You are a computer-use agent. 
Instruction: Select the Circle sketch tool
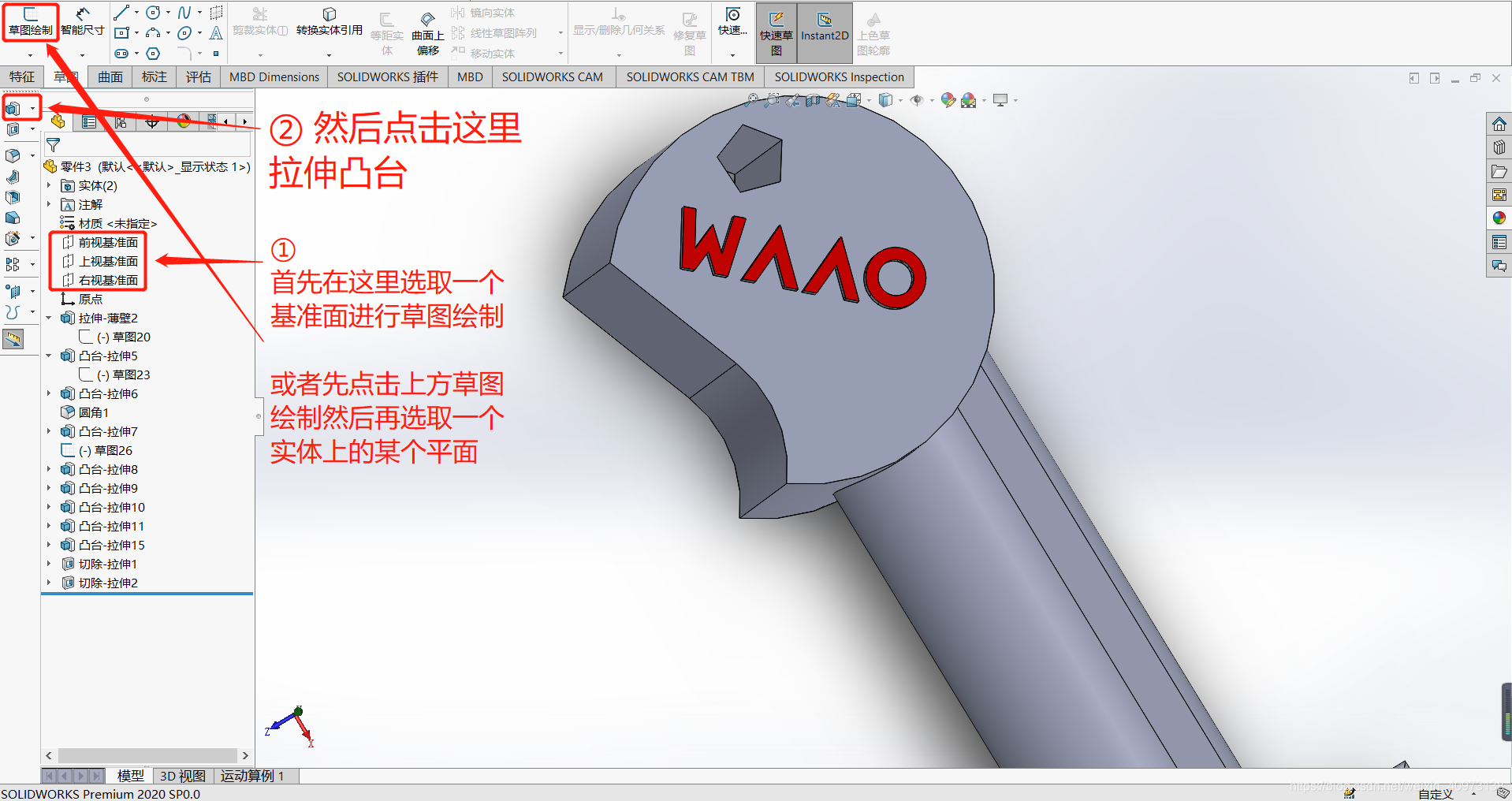153,13
